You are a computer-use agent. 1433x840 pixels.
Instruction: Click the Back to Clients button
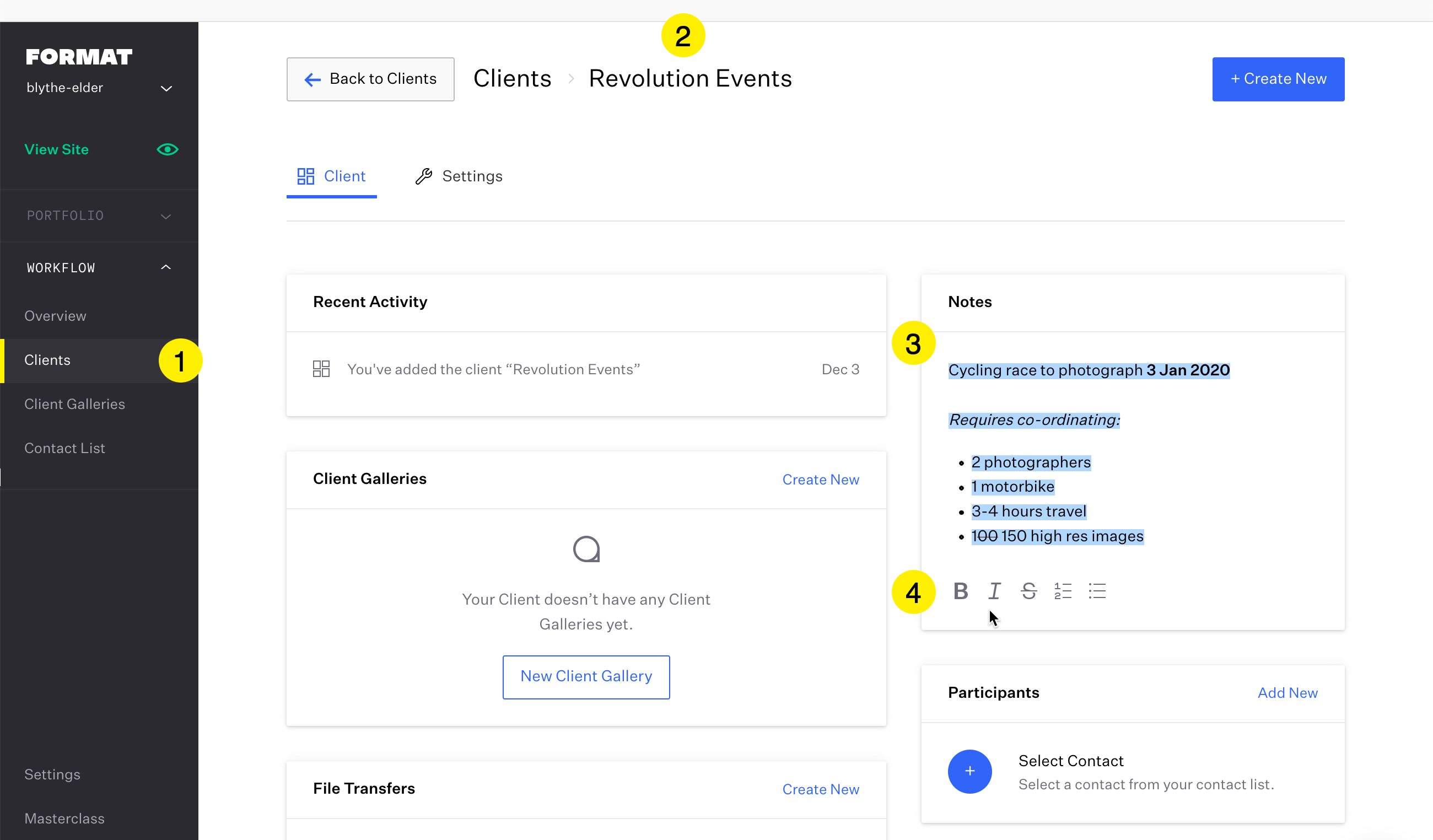coord(370,79)
